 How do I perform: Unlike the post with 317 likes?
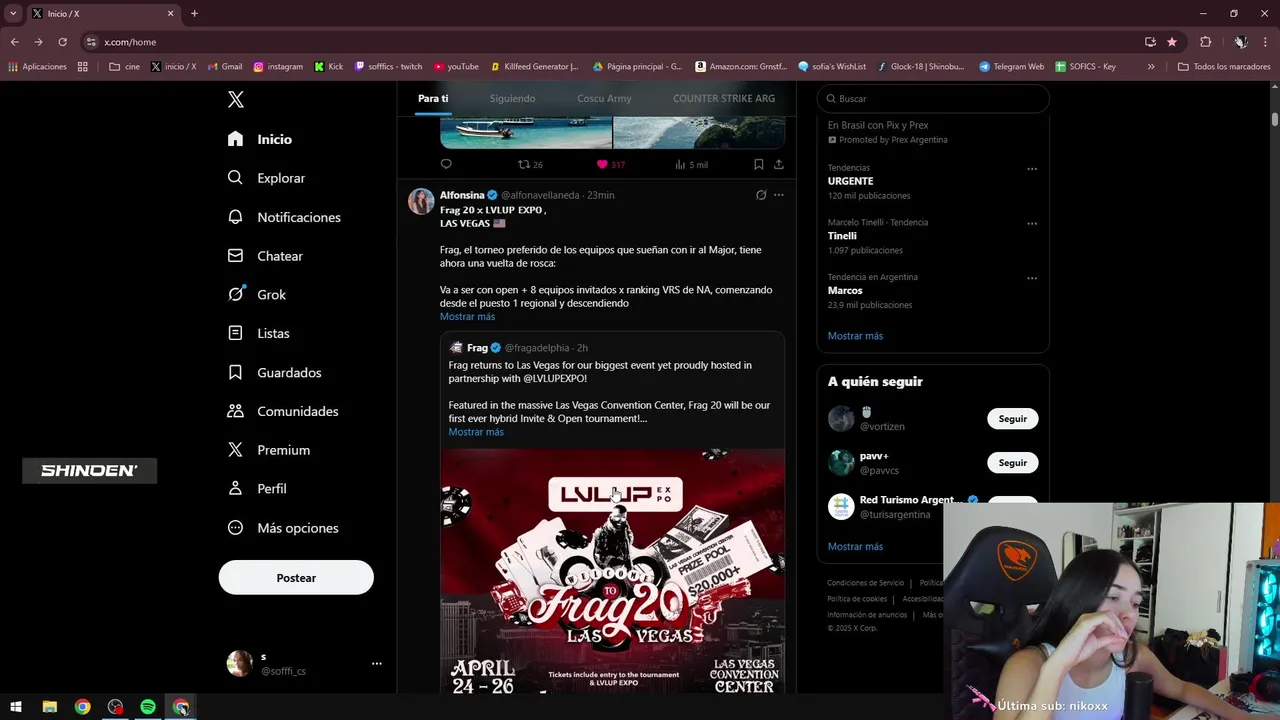pyautogui.click(x=610, y=165)
